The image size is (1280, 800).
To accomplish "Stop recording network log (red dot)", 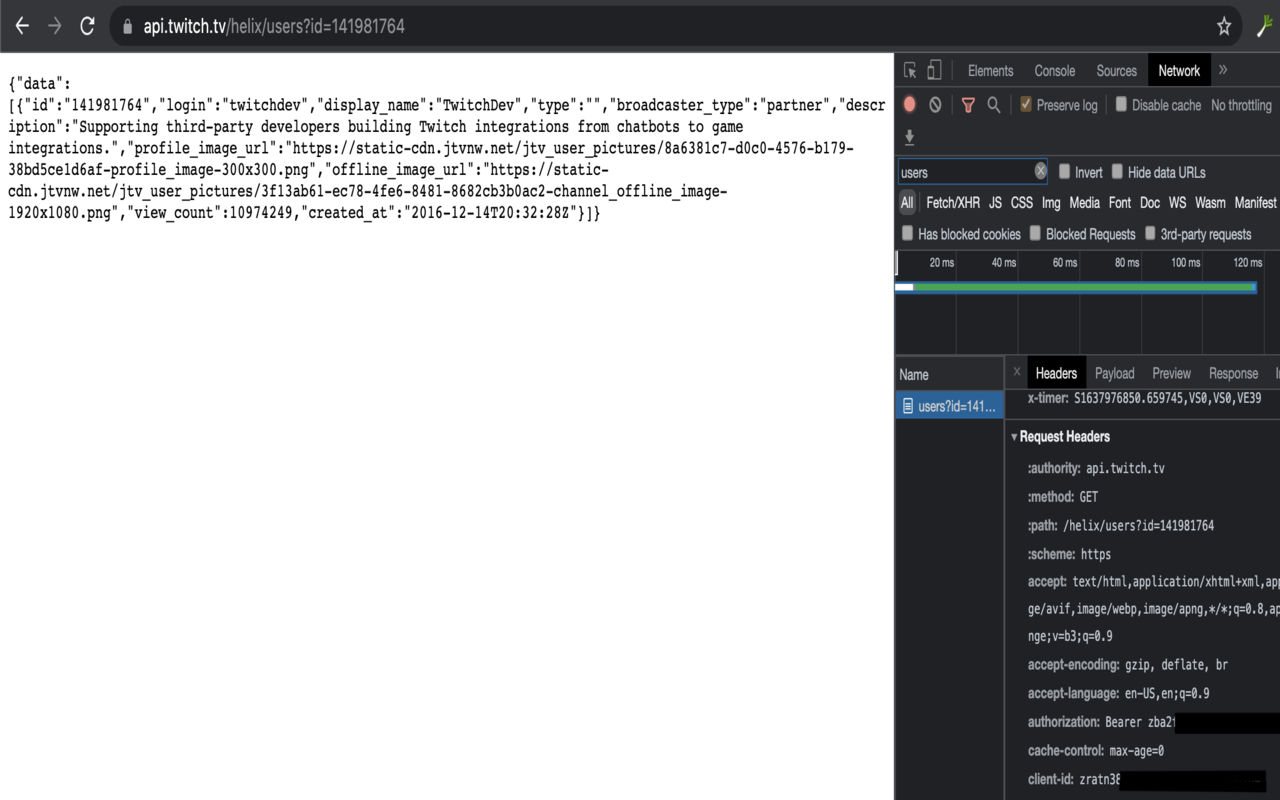I will point(910,104).
